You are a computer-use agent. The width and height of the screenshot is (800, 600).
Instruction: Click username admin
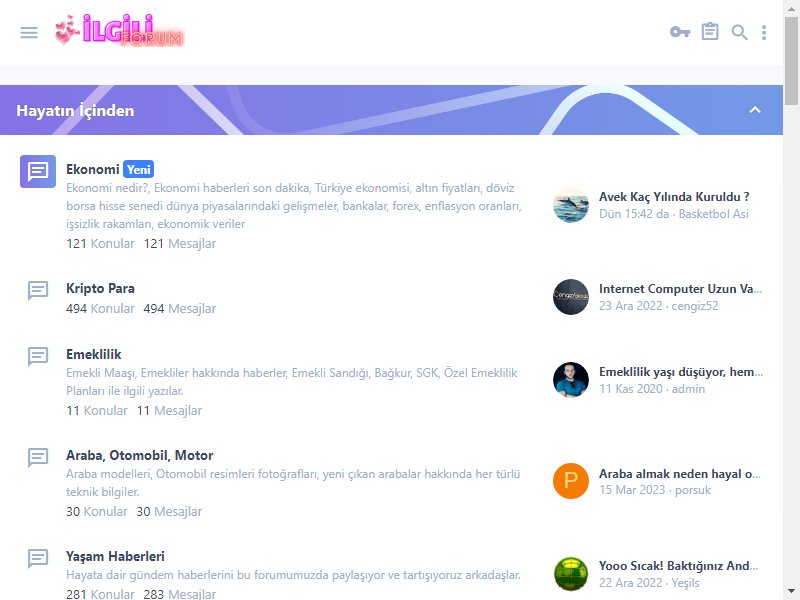pos(688,389)
